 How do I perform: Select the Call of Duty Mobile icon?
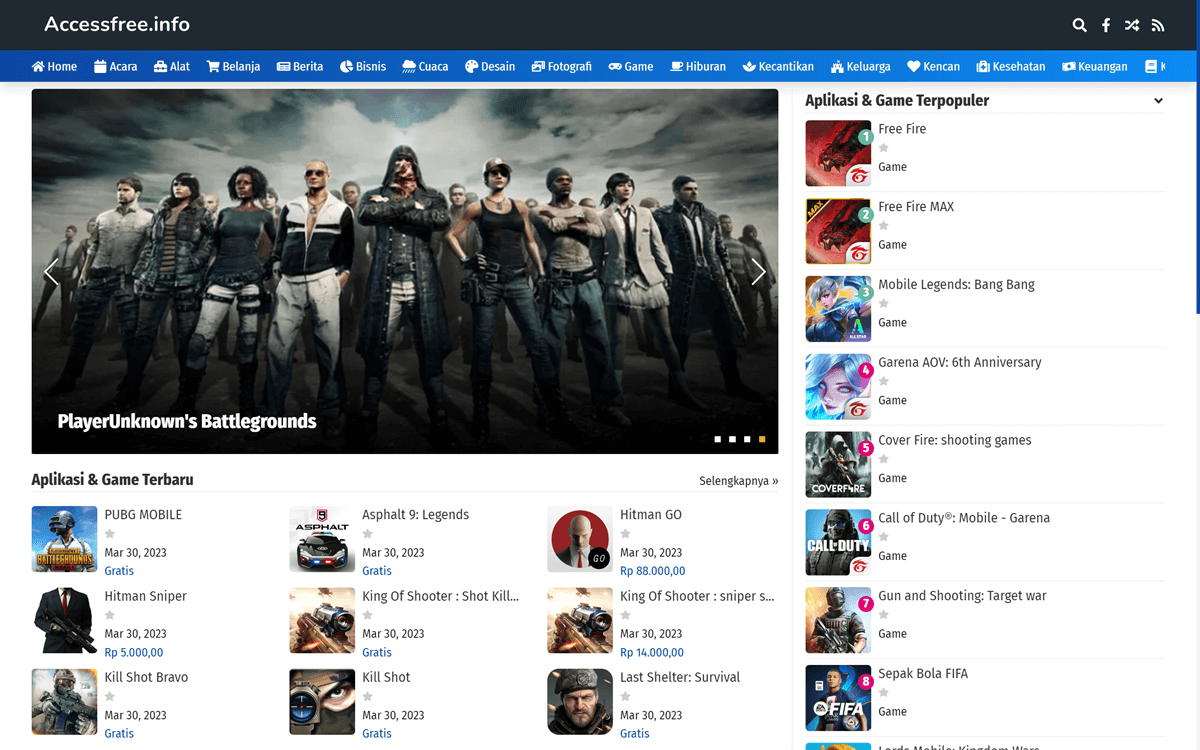coord(838,542)
